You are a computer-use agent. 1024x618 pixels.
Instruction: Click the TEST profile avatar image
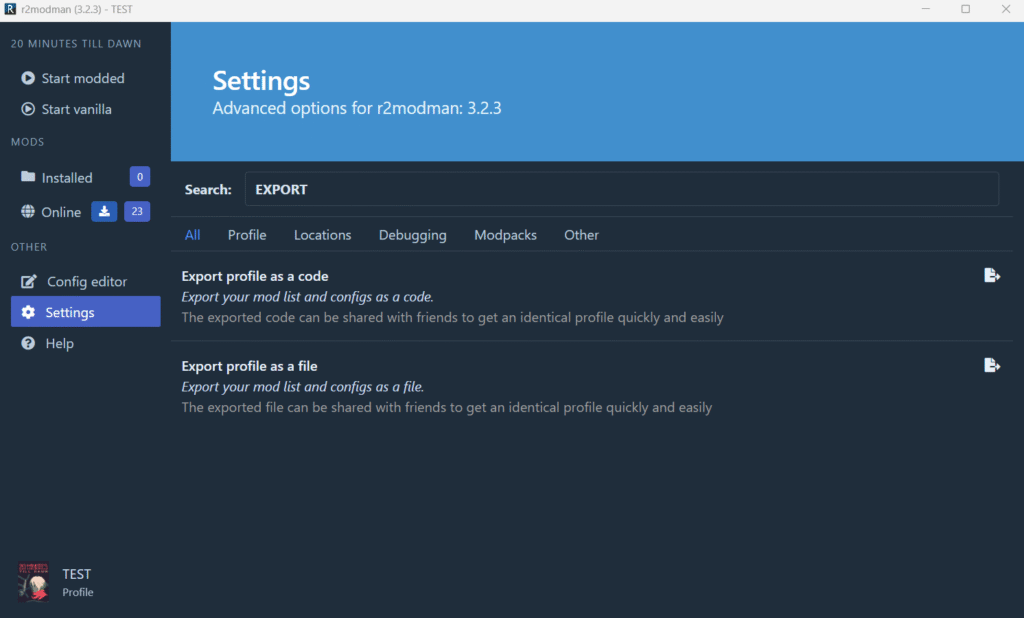(x=34, y=582)
